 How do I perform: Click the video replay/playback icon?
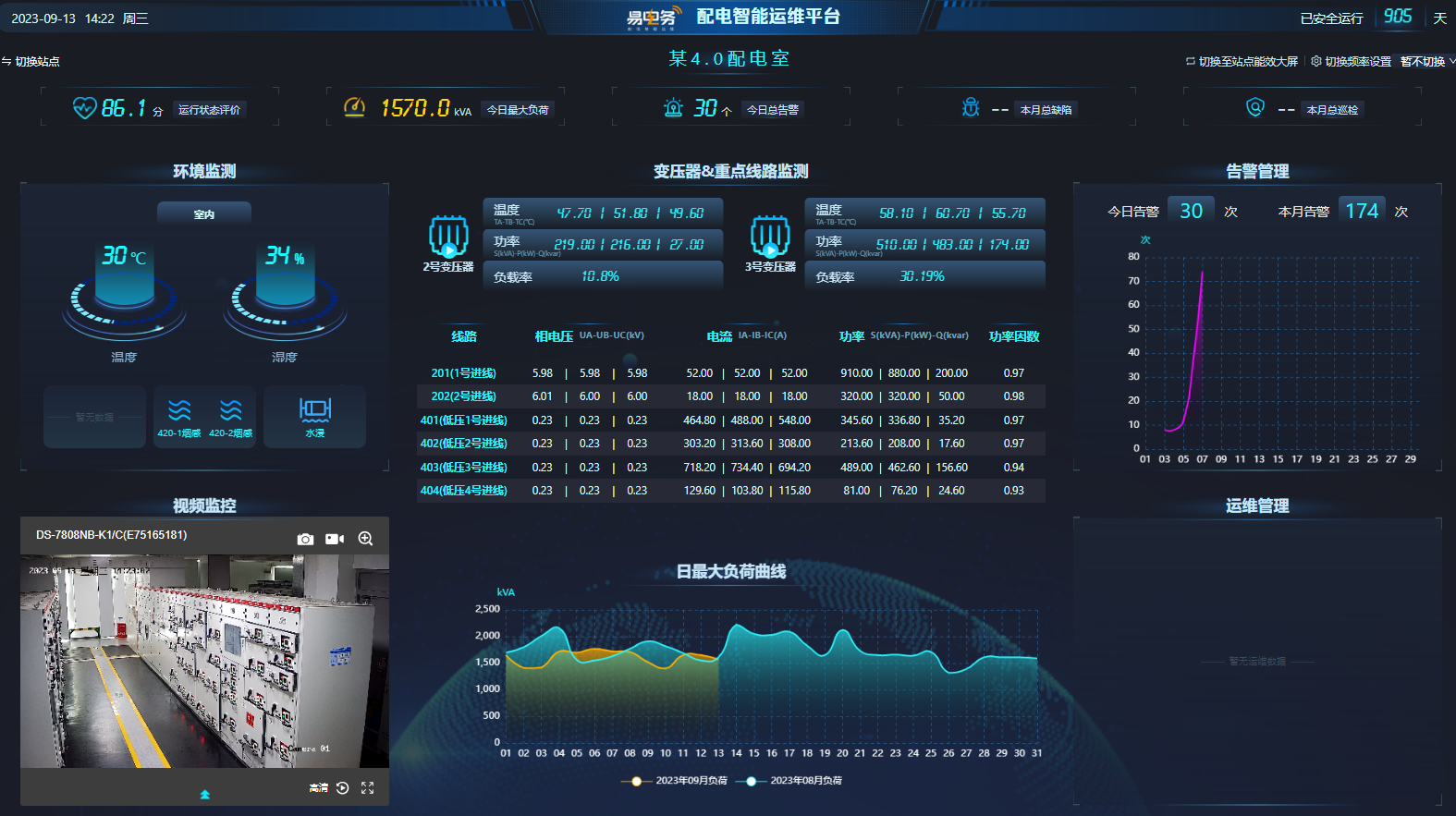pos(342,787)
